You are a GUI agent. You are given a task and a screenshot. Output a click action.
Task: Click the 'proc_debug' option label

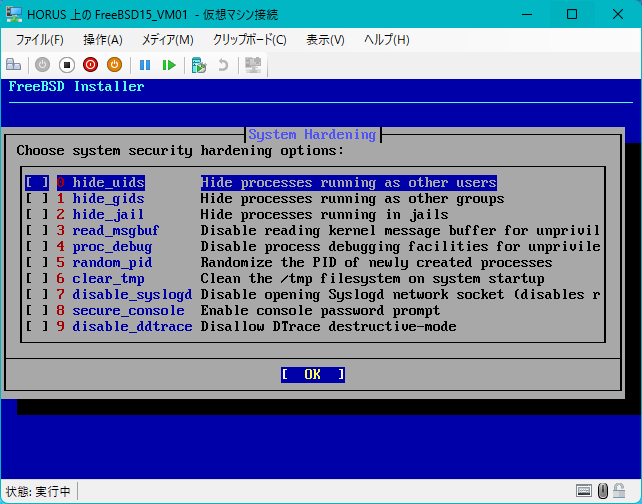point(112,246)
